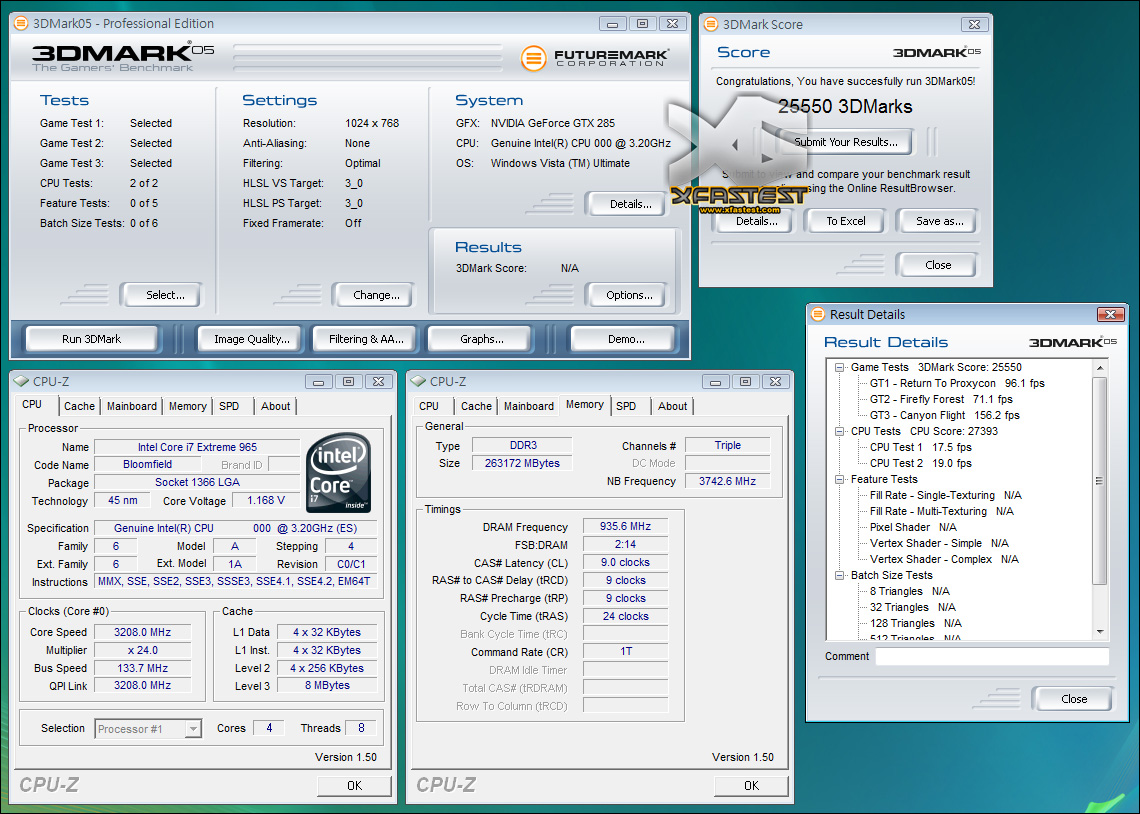Click the 3DMark05 Professional Edition title bar icon

point(21,24)
